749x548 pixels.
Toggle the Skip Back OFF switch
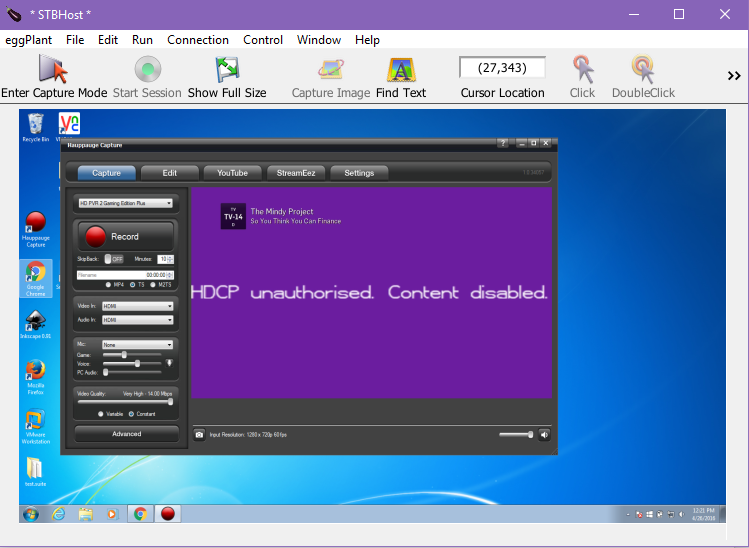pos(114,259)
